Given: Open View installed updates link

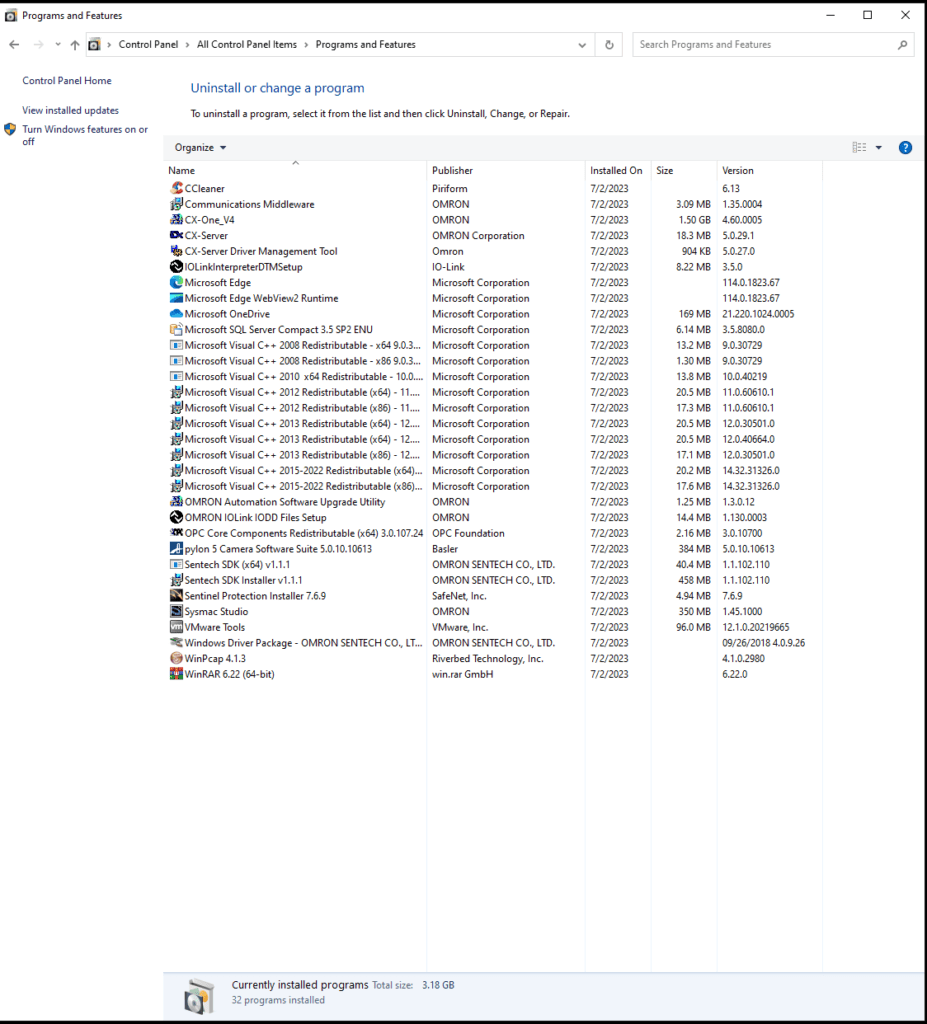Looking at the screenshot, I should [x=71, y=110].
